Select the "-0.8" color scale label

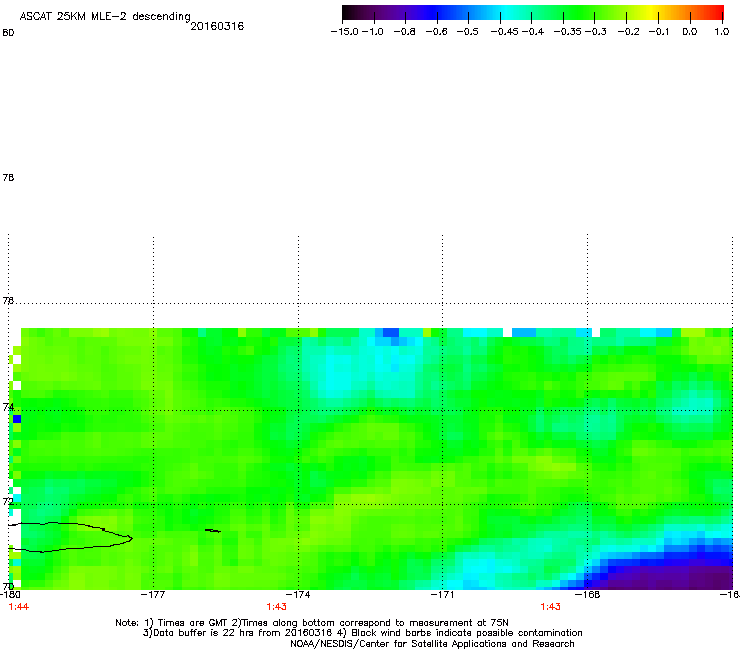point(404,32)
